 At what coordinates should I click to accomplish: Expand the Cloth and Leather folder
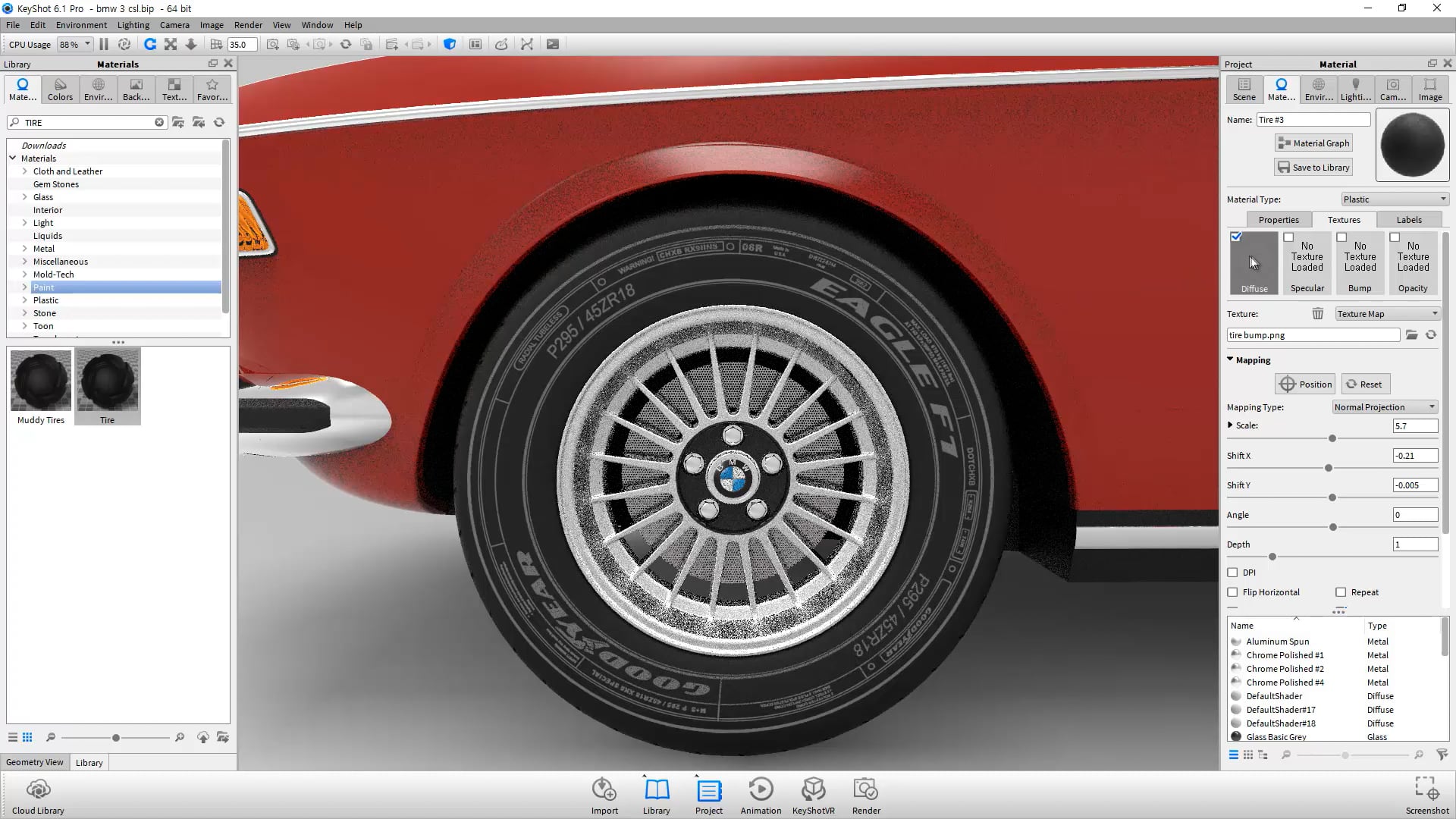(24, 171)
